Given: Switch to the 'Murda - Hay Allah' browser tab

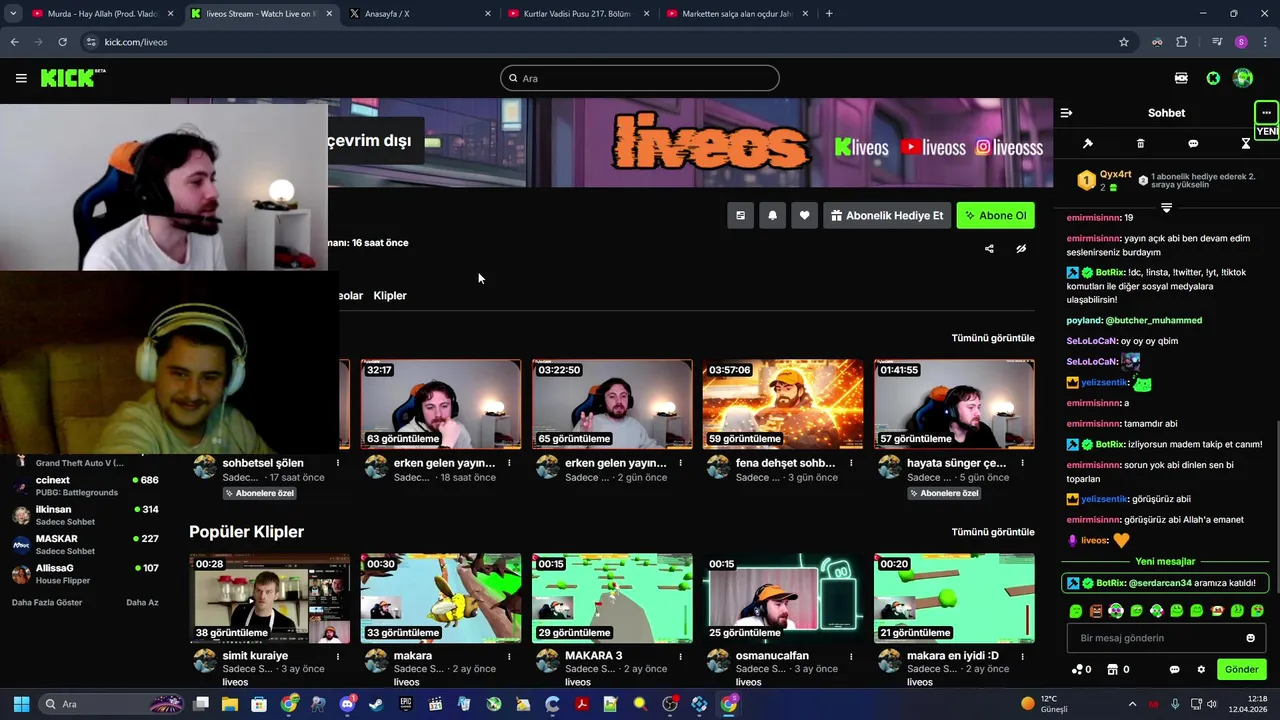Looking at the screenshot, I should tap(101, 14).
